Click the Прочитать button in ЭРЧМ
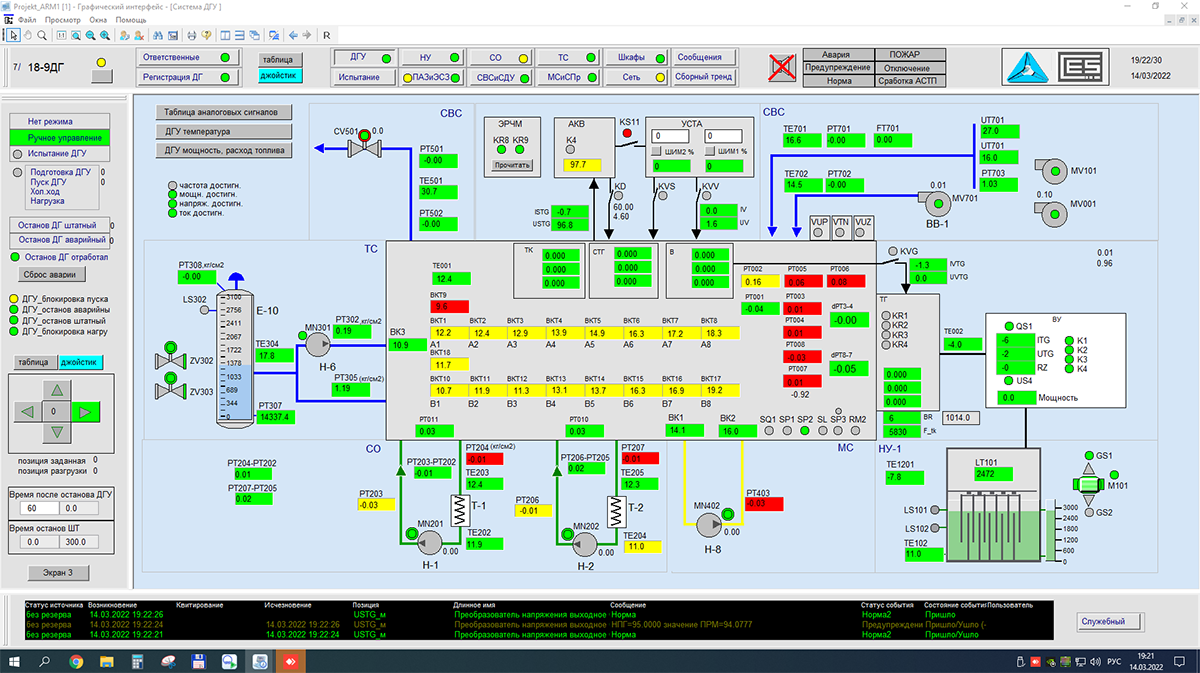 pos(512,165)
